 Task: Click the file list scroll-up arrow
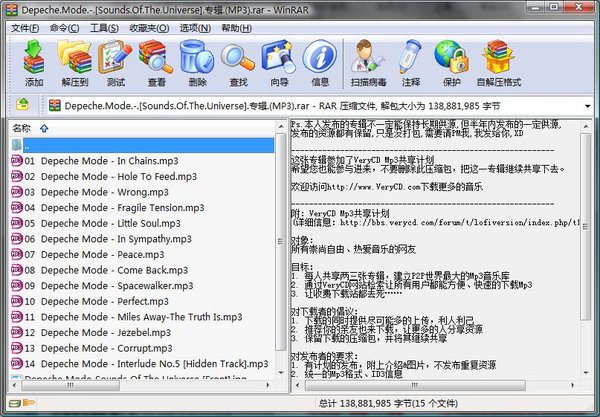(280, 127)
